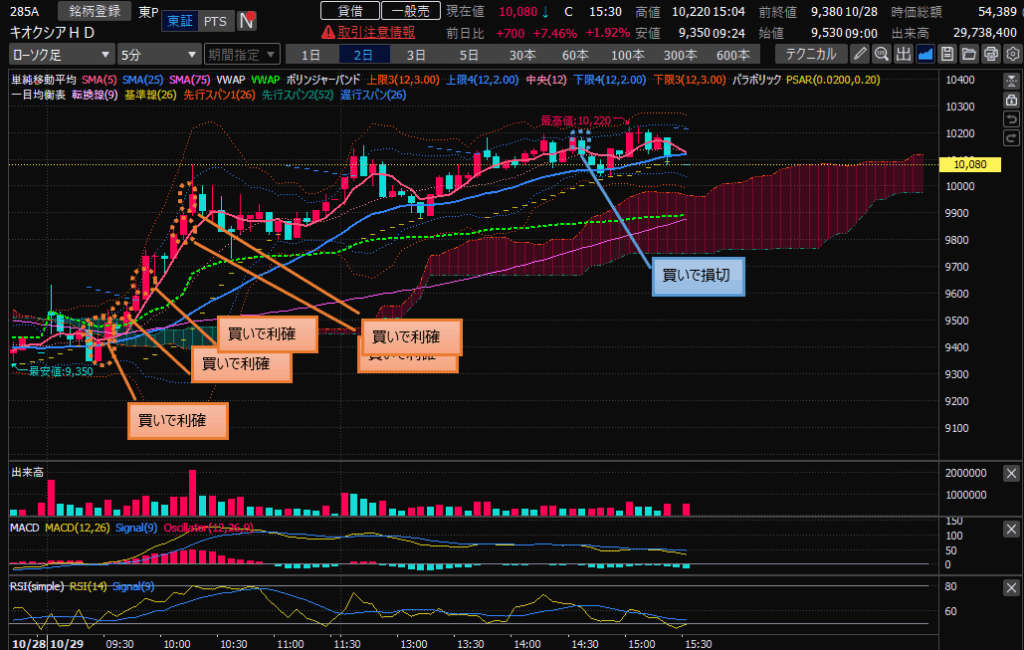Click the magnifier zoom icon in toolbar
The width and height of the screenshot is (1024, 650).
click(882, 54)
